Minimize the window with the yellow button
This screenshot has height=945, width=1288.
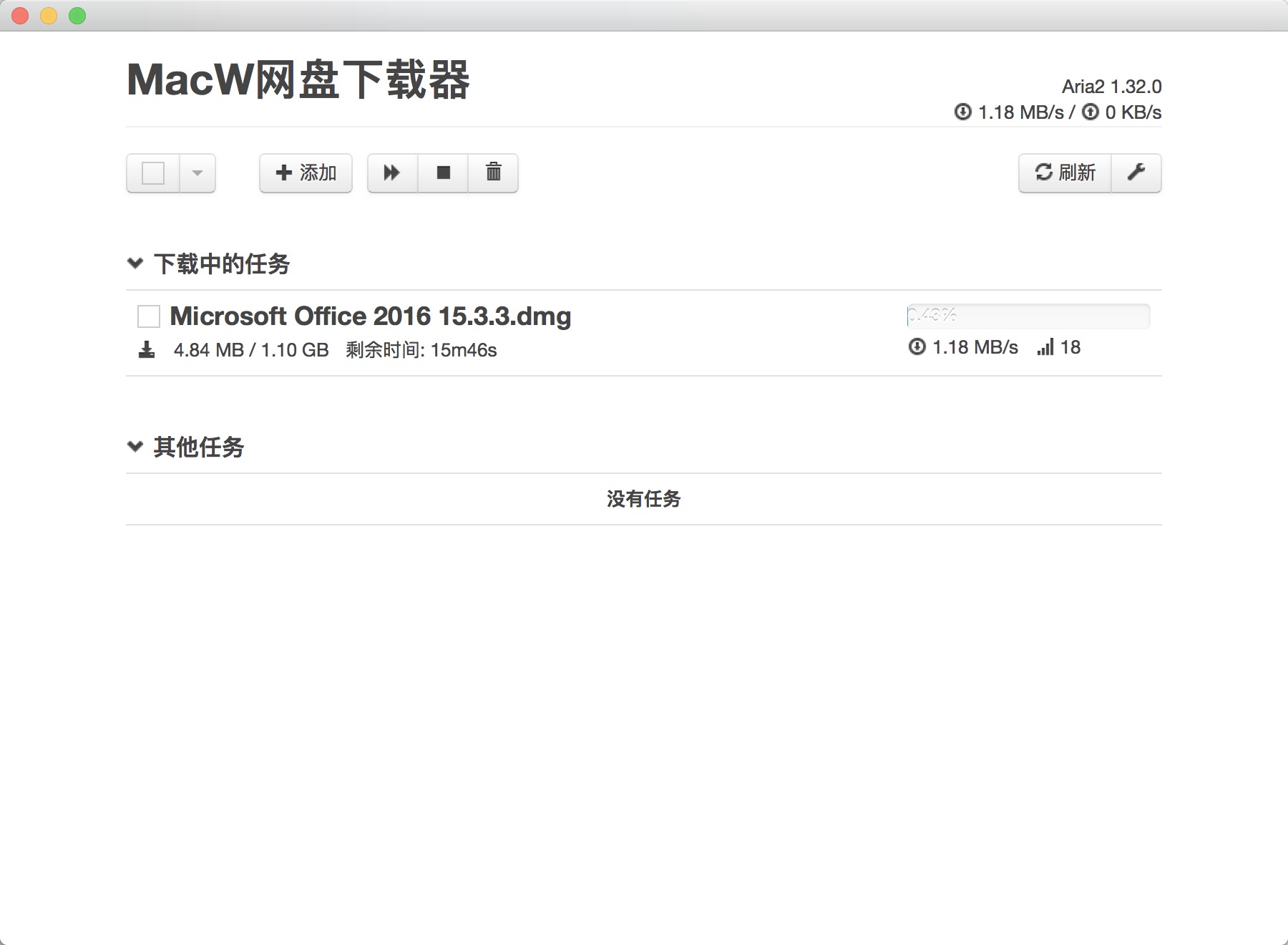49,16
